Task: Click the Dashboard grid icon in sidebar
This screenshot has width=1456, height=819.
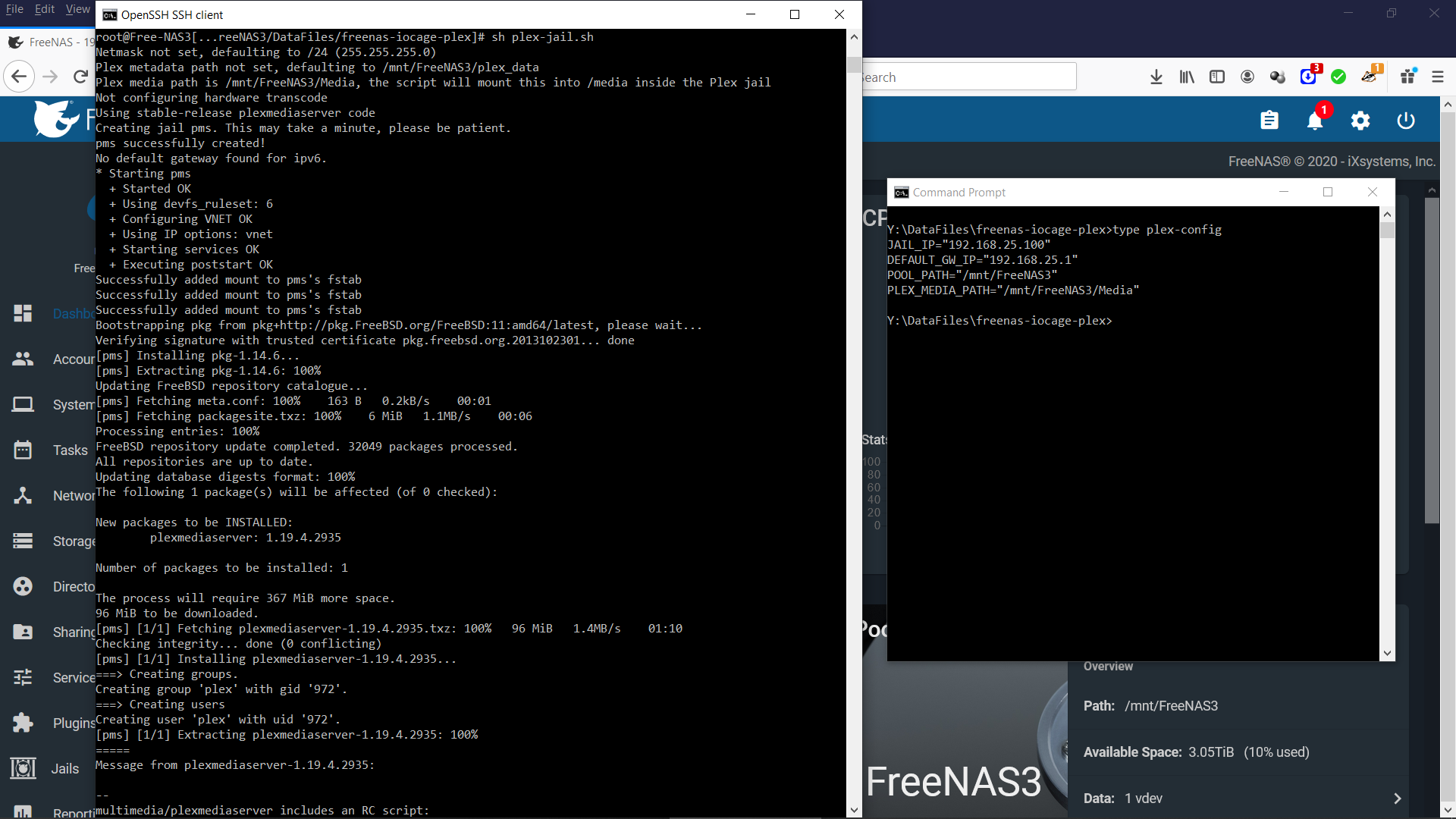Action: [23, 313]
